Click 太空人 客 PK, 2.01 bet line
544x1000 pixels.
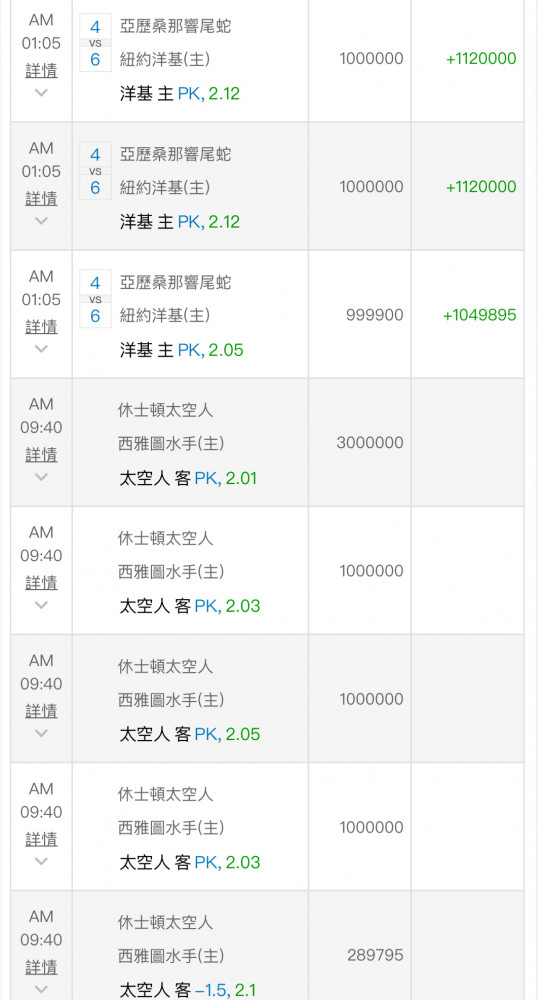[x=188, y=478]
